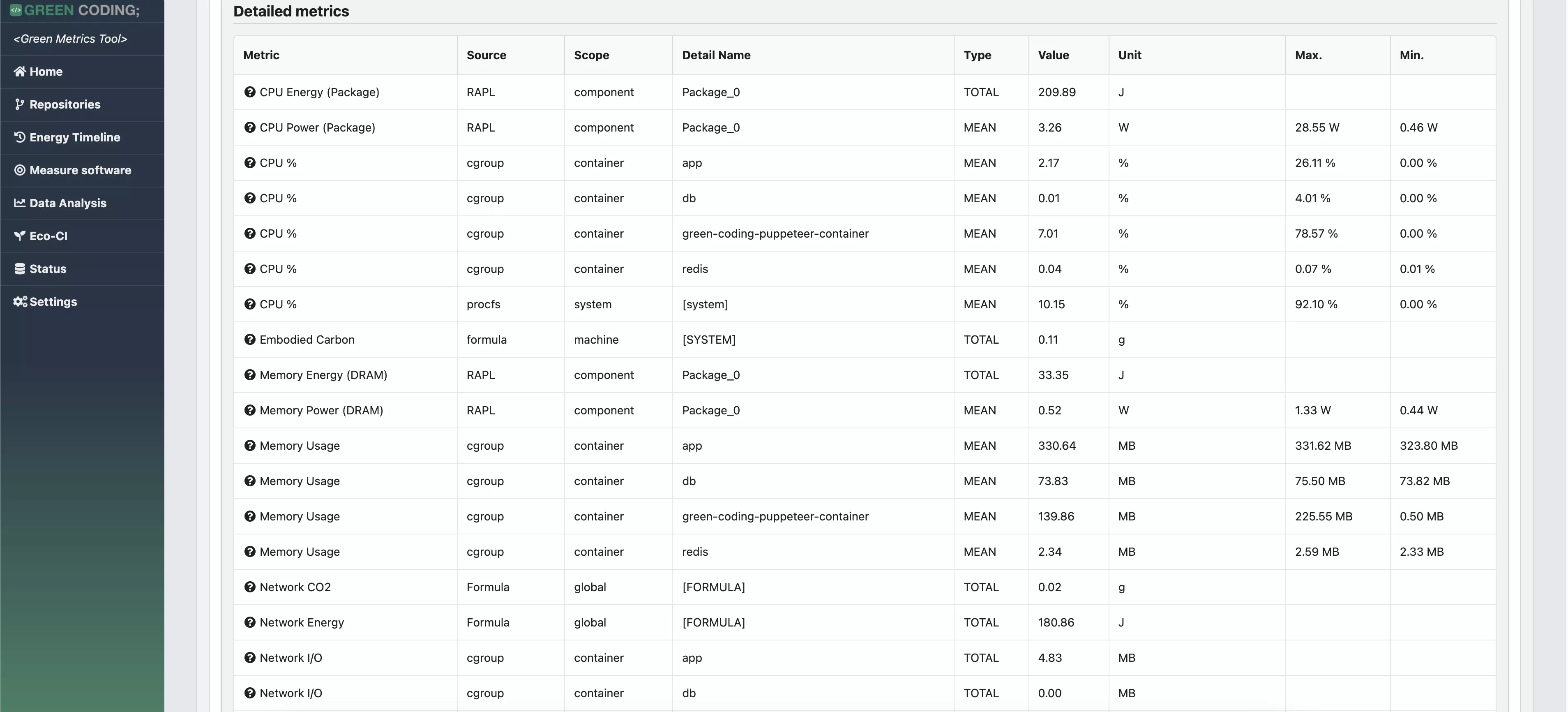Screen dimensions: 1568x712
Task: Click the help icon beside Memory Energy (DRAM)
Action: tap(249, 374)
